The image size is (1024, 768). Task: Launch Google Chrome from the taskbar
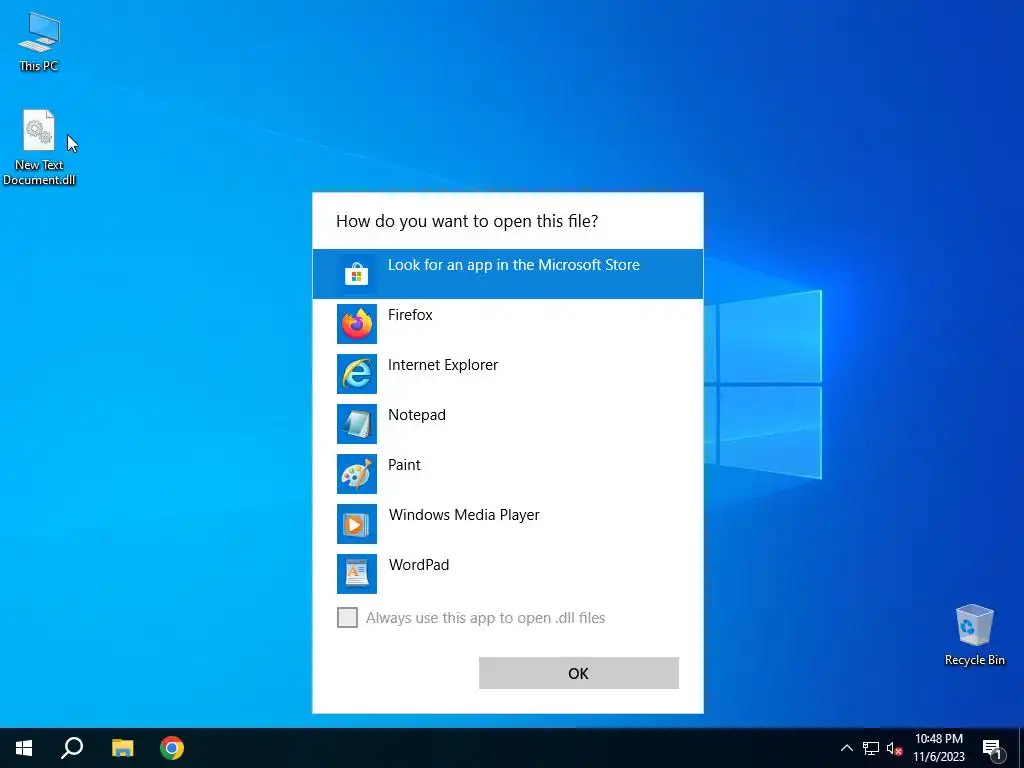point(172,748)
